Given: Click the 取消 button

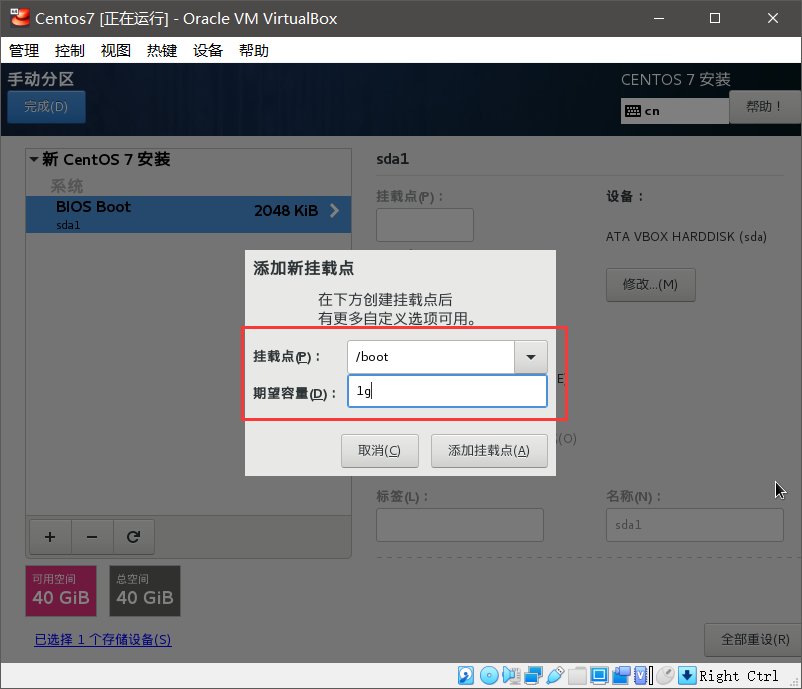Looking at the screenshot, I should [379, 450].
